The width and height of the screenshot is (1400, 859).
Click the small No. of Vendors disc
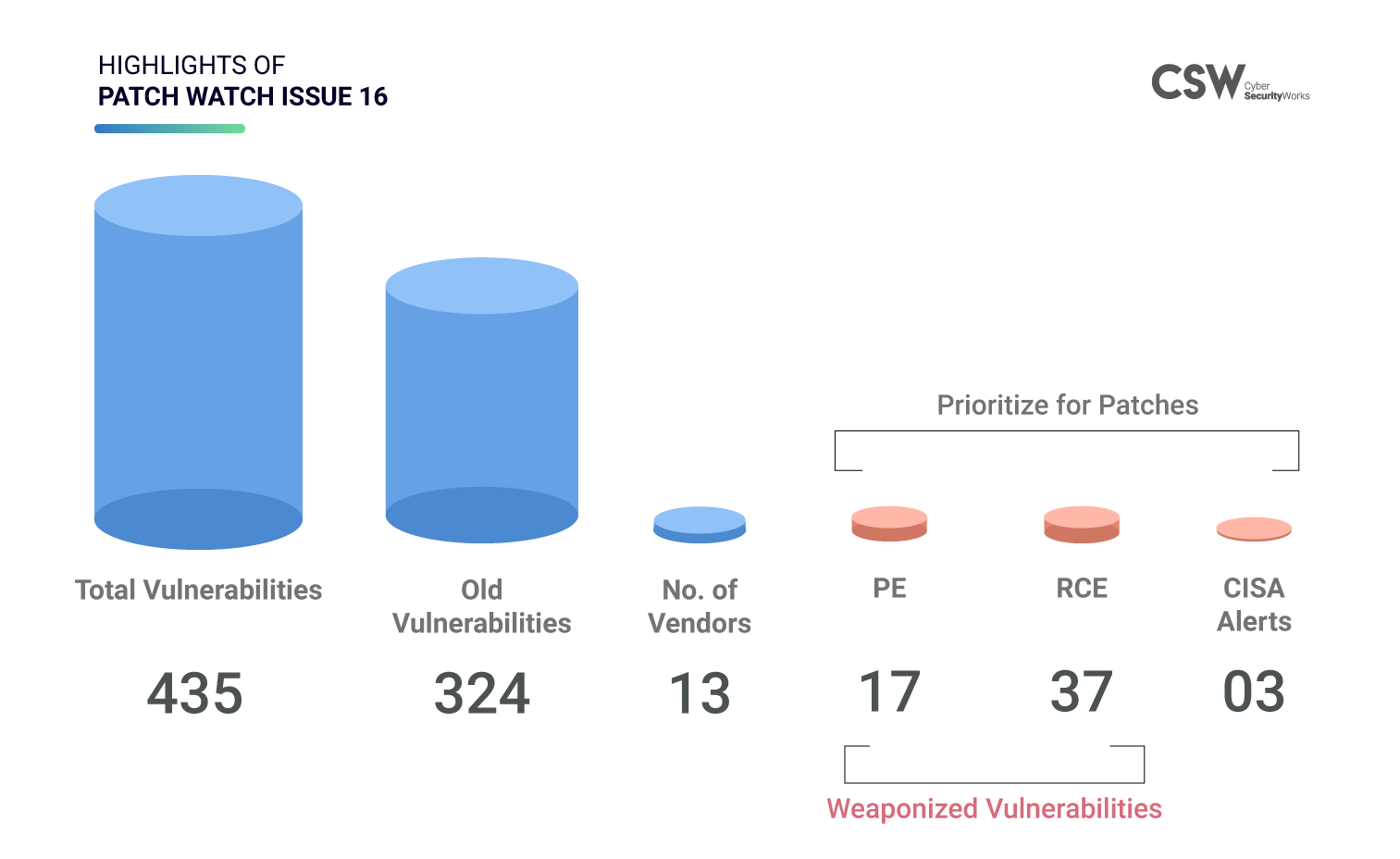click(x=700, y=524)
